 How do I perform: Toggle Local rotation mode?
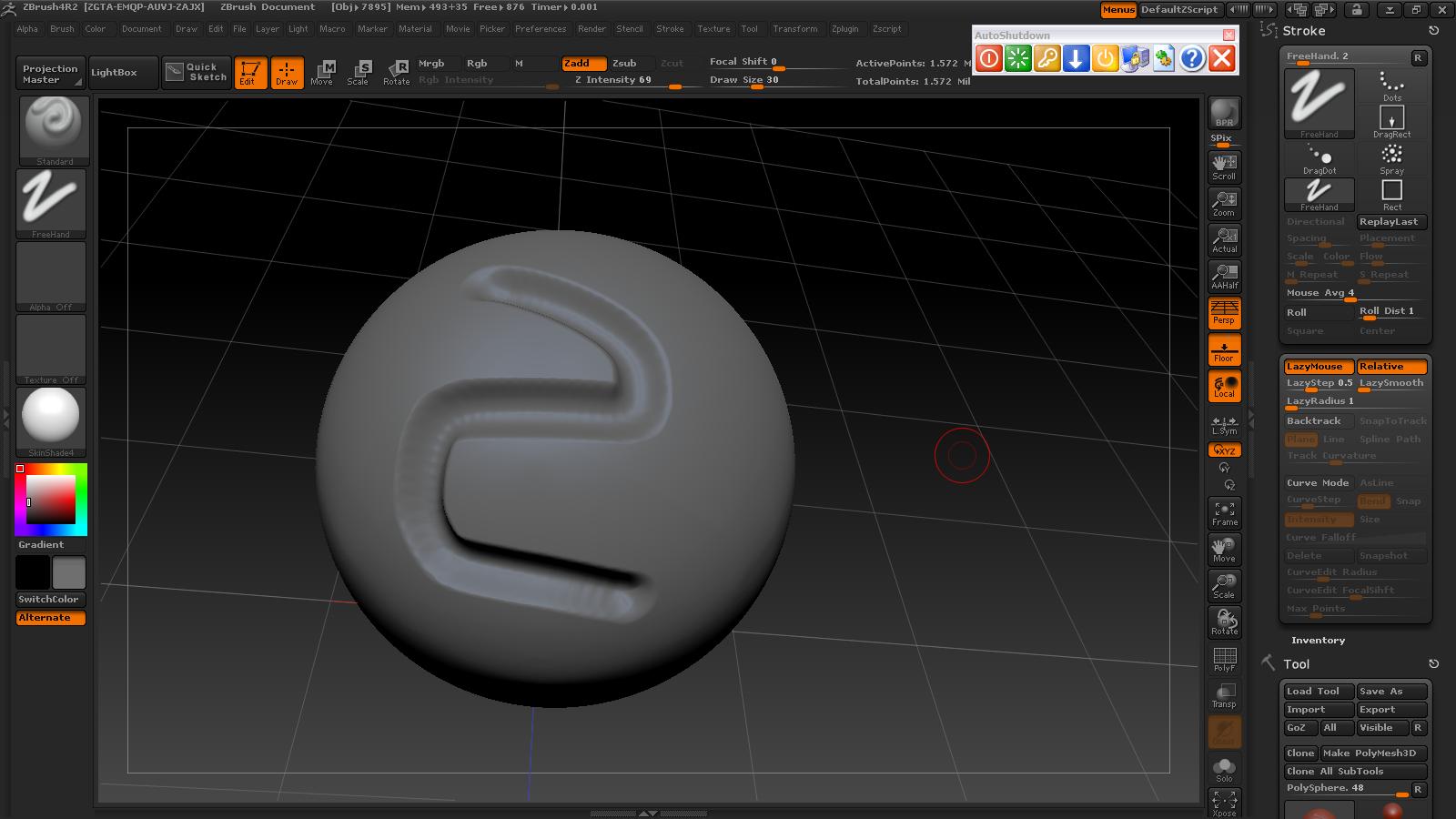tap(1224, 386)
